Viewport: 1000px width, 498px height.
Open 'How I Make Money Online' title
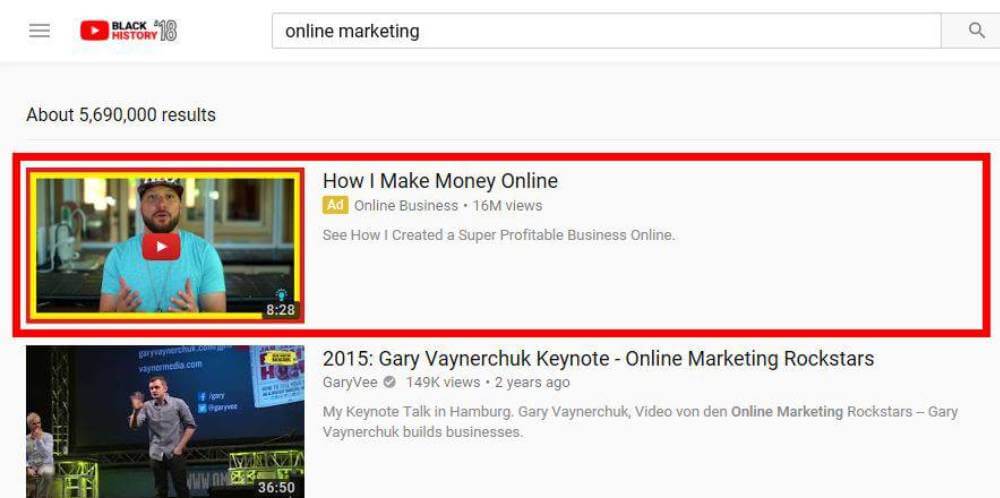pos(440,180)
